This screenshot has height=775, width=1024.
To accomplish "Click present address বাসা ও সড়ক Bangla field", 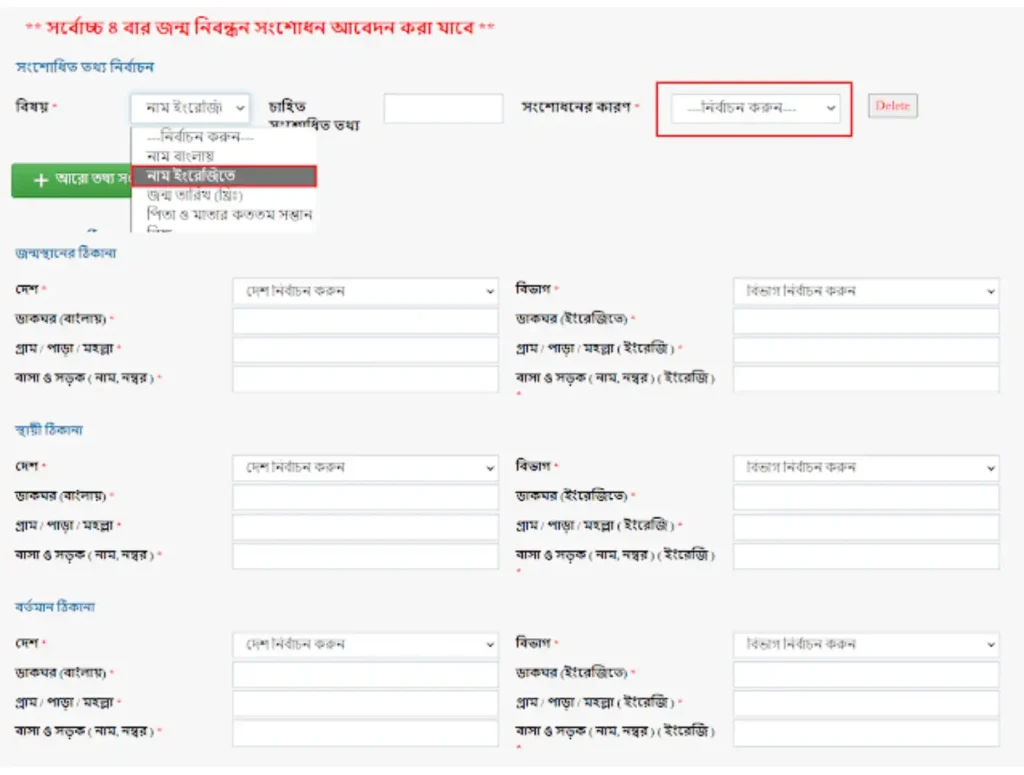I will [x=366, y=733].
